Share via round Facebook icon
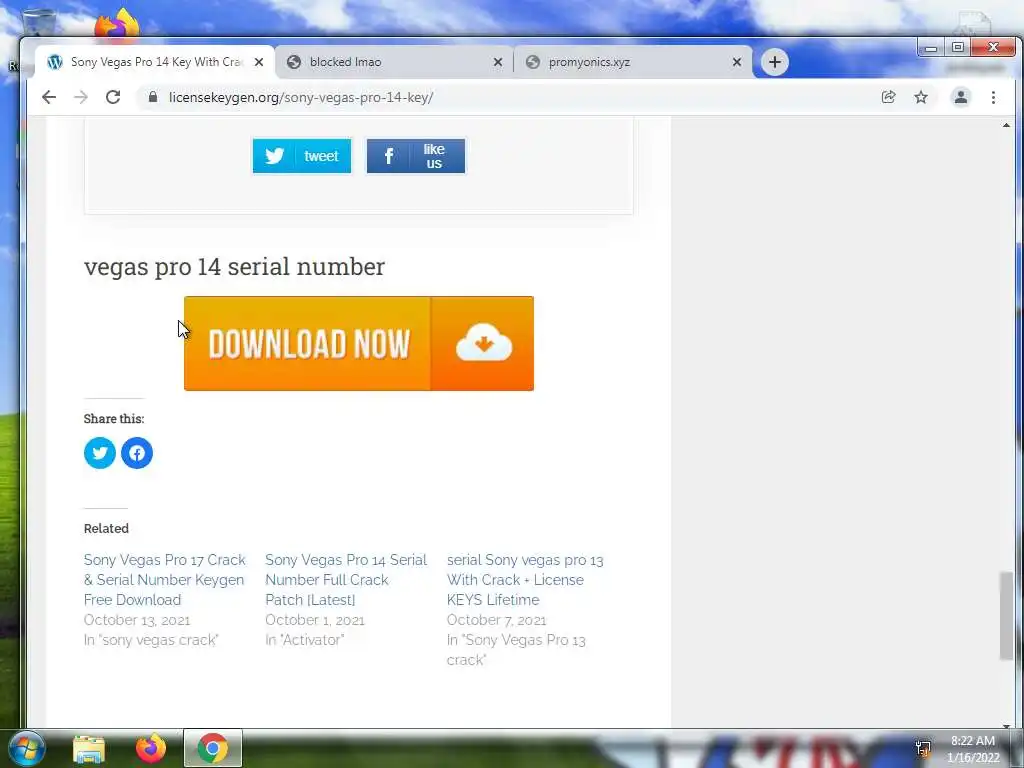This screenshot has width=1024, height=768. pyautogui.click(x=136, y=453)
